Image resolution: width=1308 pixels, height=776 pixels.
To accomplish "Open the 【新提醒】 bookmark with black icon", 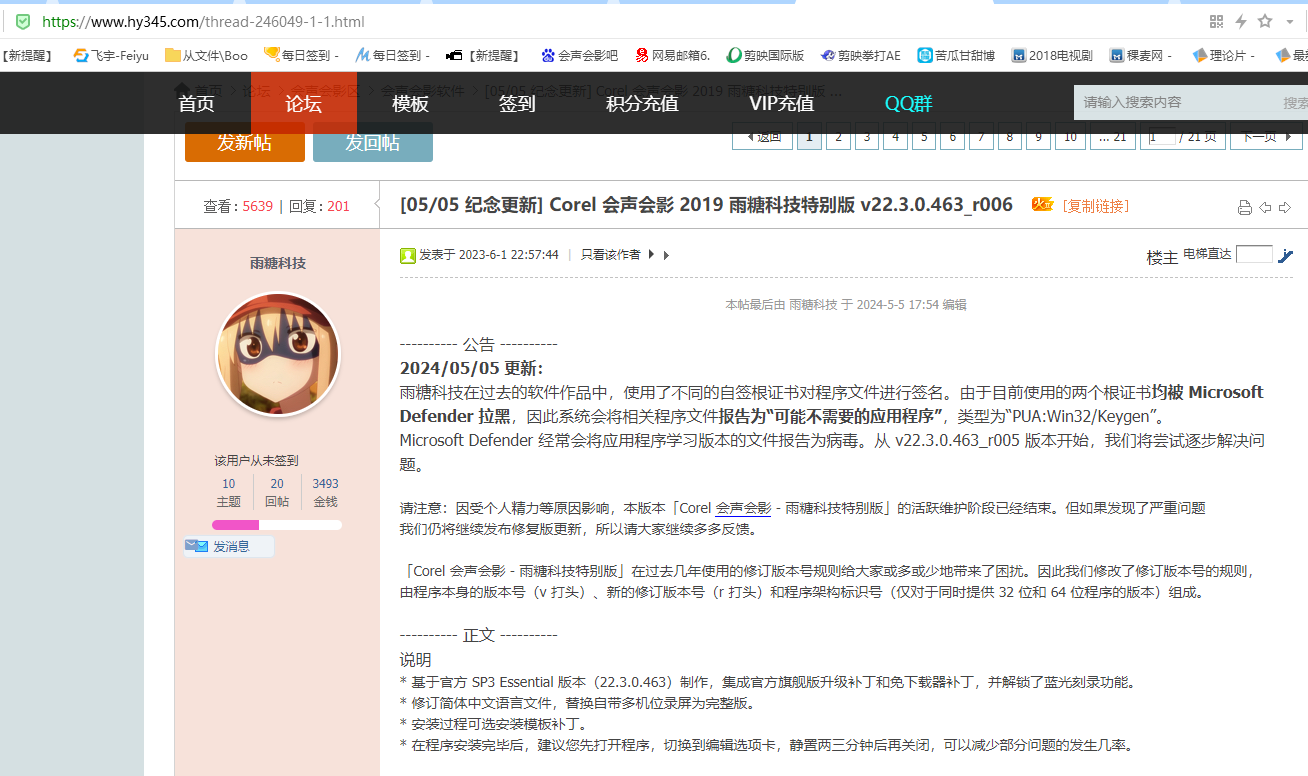I will [x=483, y=55].
